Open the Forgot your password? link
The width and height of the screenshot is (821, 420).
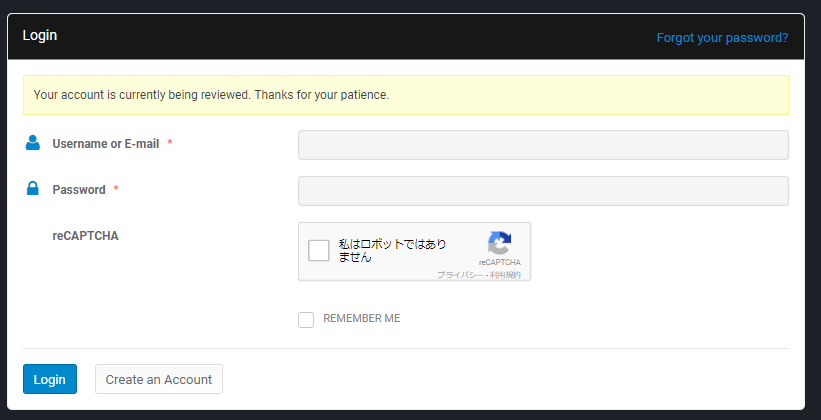click(722, 38)
